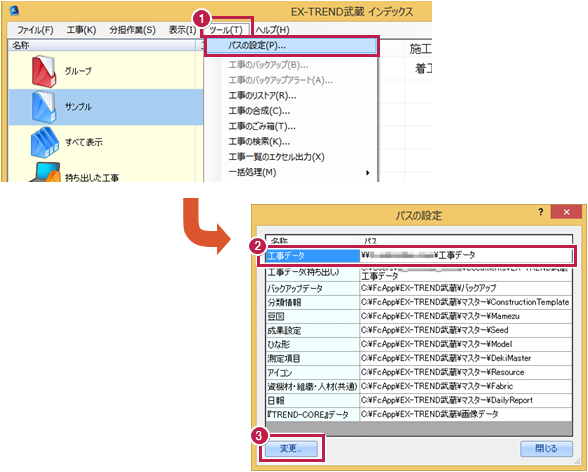Select 工事のリストア(R)... menu entry

262,96
